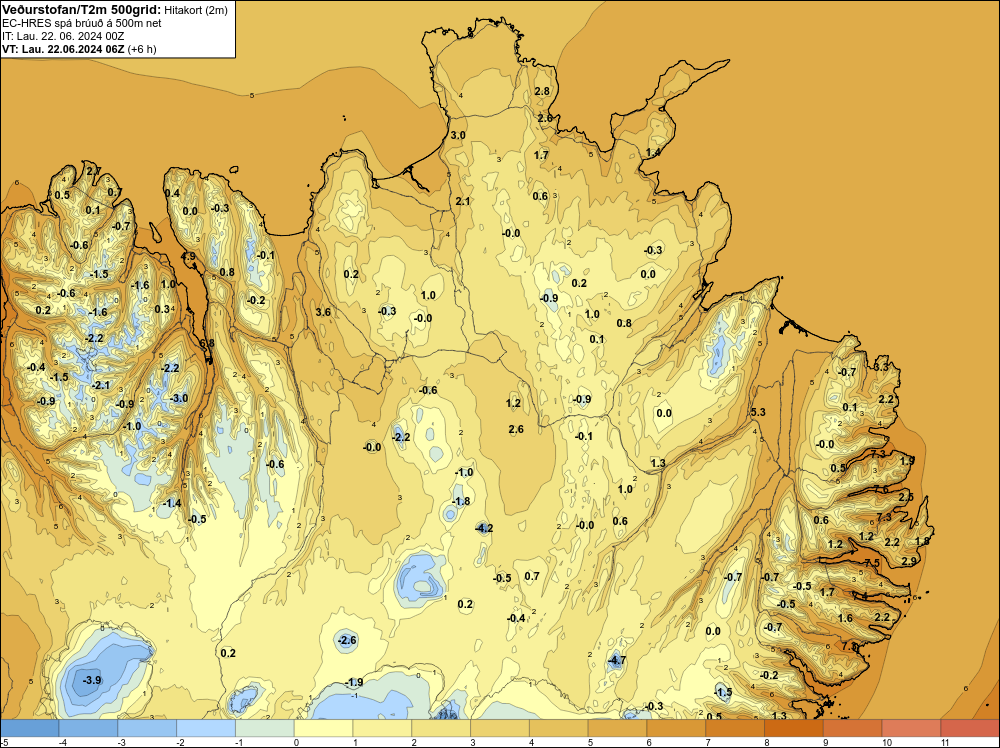Screen dimensions: 1000x748
Task: Click the 2.9 temperature value
Action: tap(909, 561)
